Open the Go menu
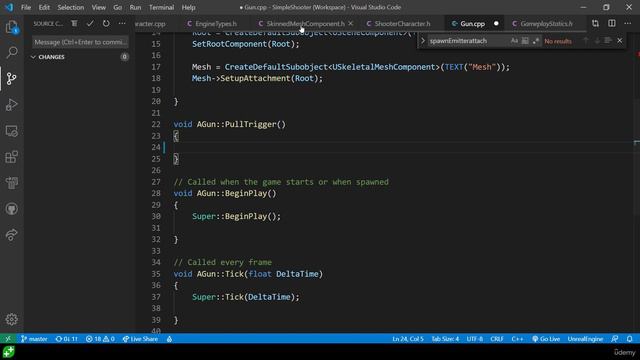This screenshot has width=640, height=360. [x=118, y=7]
